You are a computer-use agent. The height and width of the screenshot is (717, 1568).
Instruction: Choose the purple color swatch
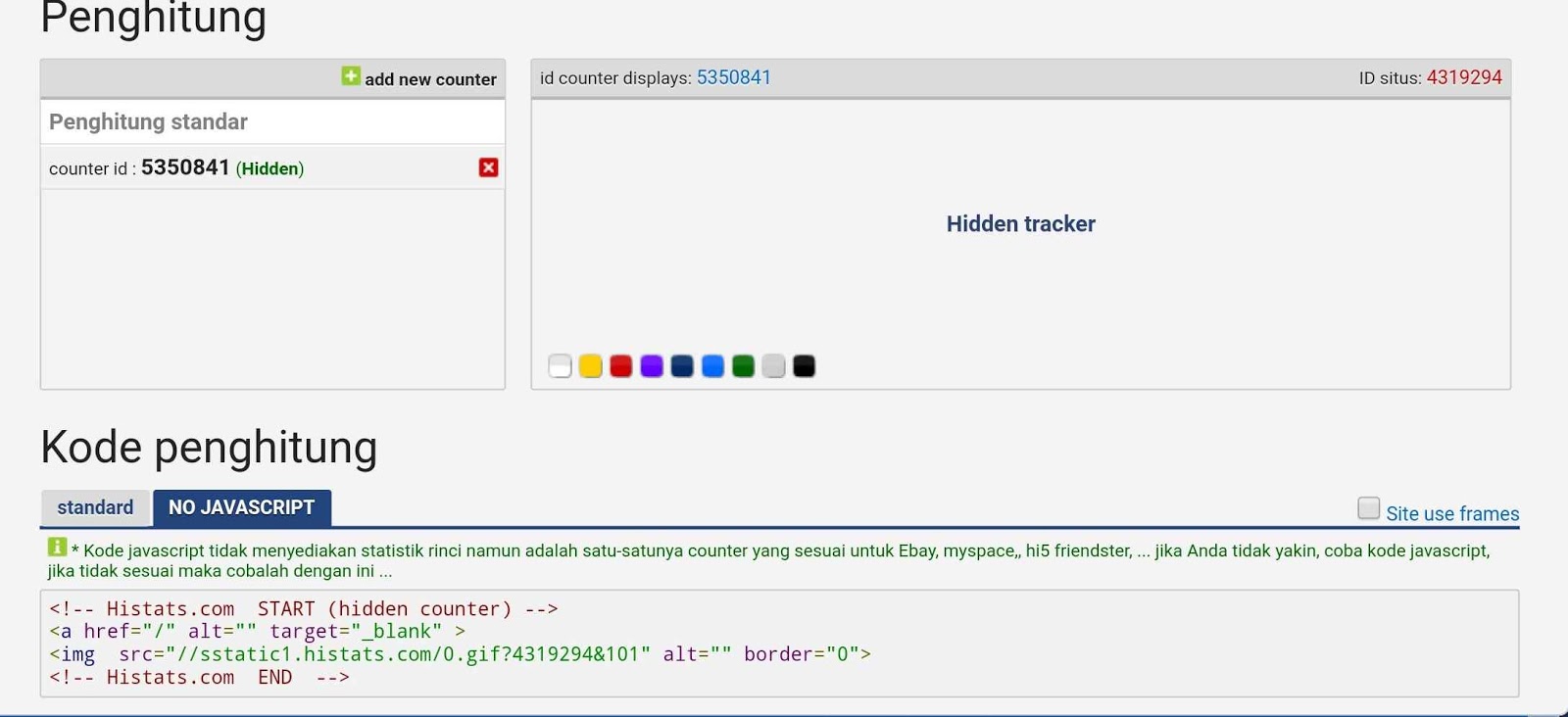pyautogui.click(x=652, y=366)
